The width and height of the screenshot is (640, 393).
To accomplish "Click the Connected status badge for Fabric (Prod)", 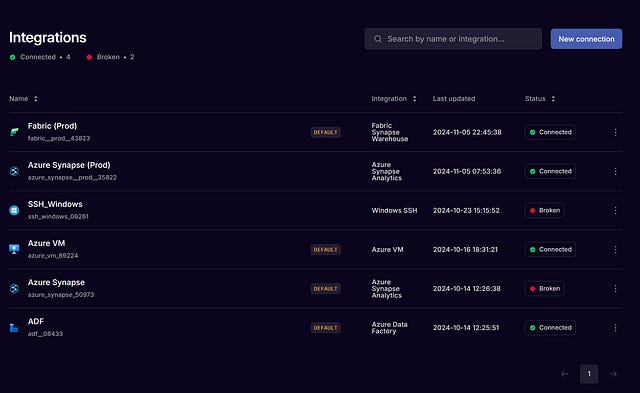I will pos(550,132).
